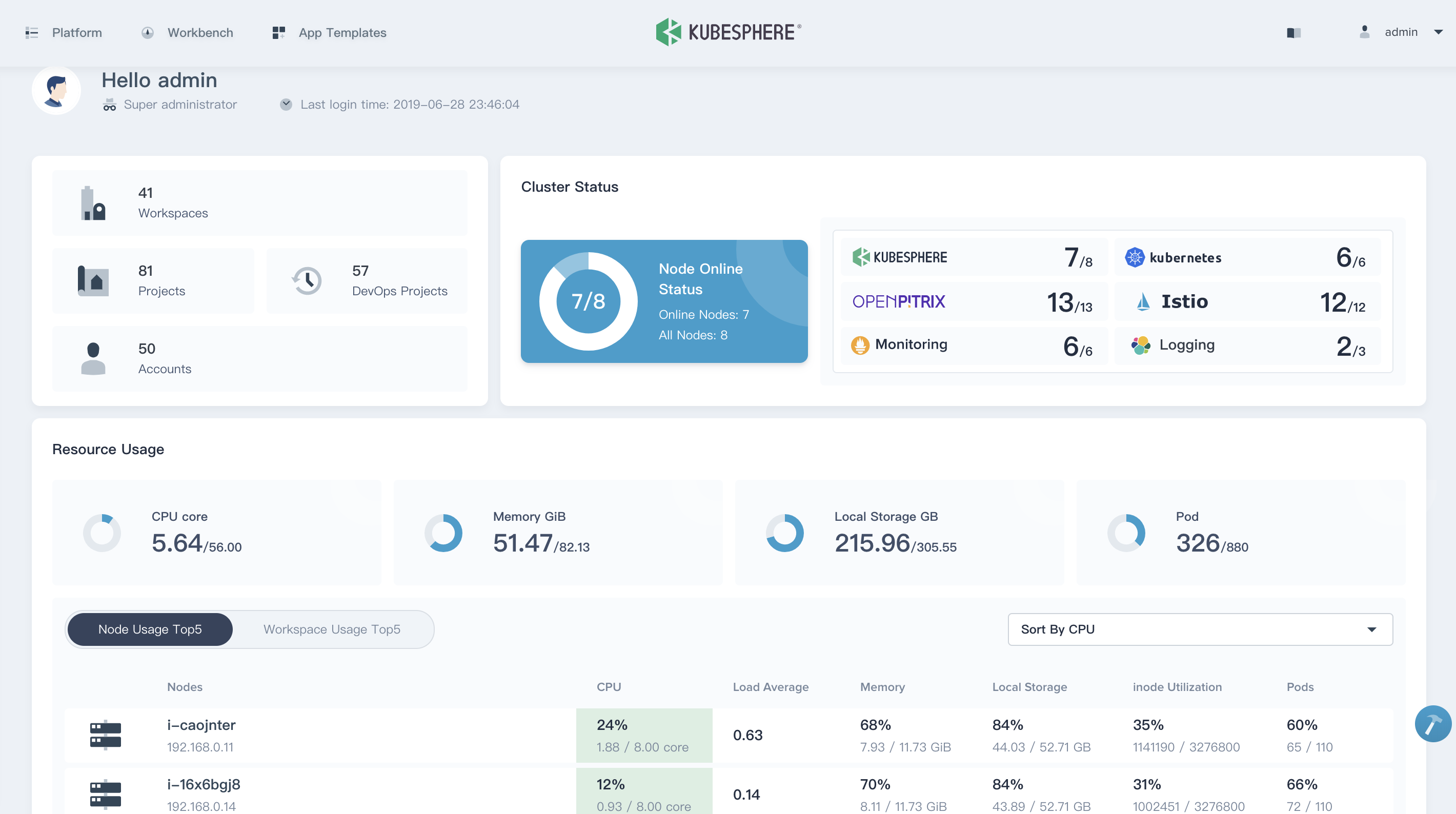1456x814 pixels.
Task: Select the Node Usage Top5 toggle
Action: [x=149, y=629]
